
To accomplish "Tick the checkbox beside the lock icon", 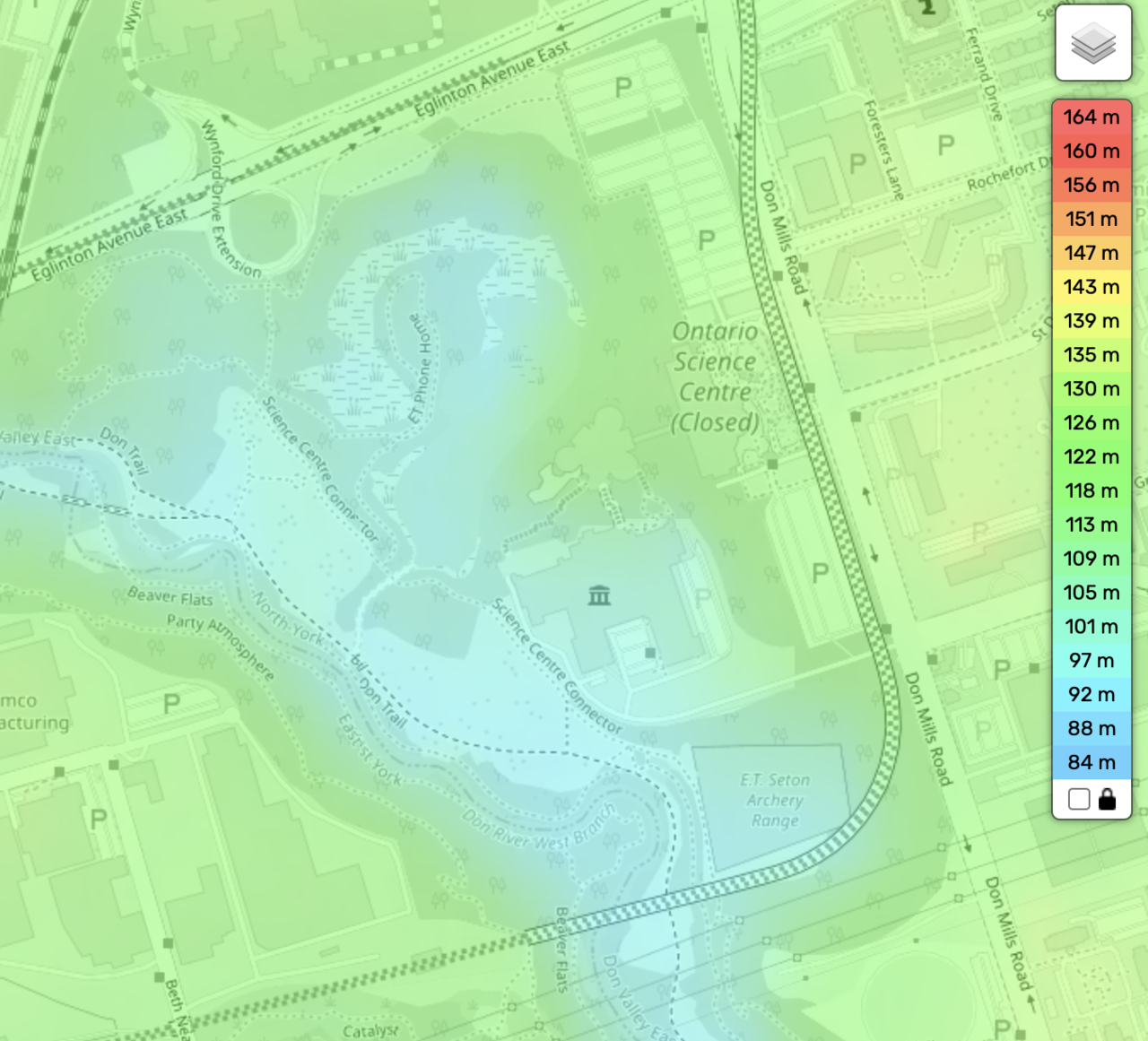I will (x=1079, y=799).
